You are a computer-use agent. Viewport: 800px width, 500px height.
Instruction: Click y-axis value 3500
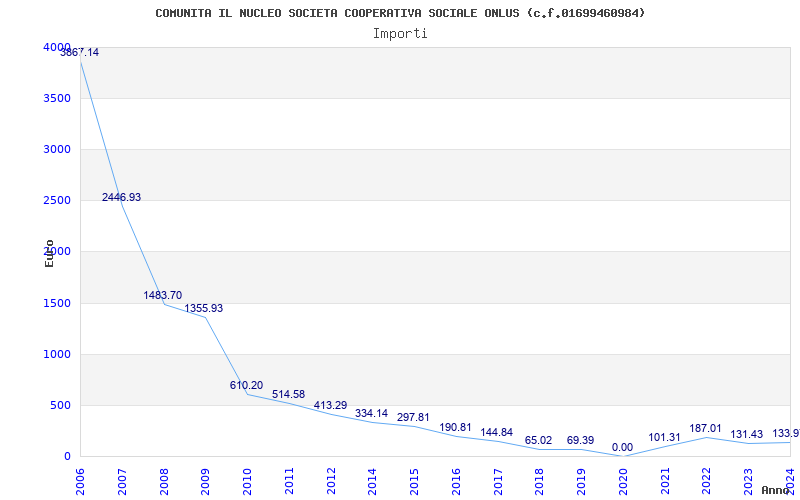[x=57, y=98]
